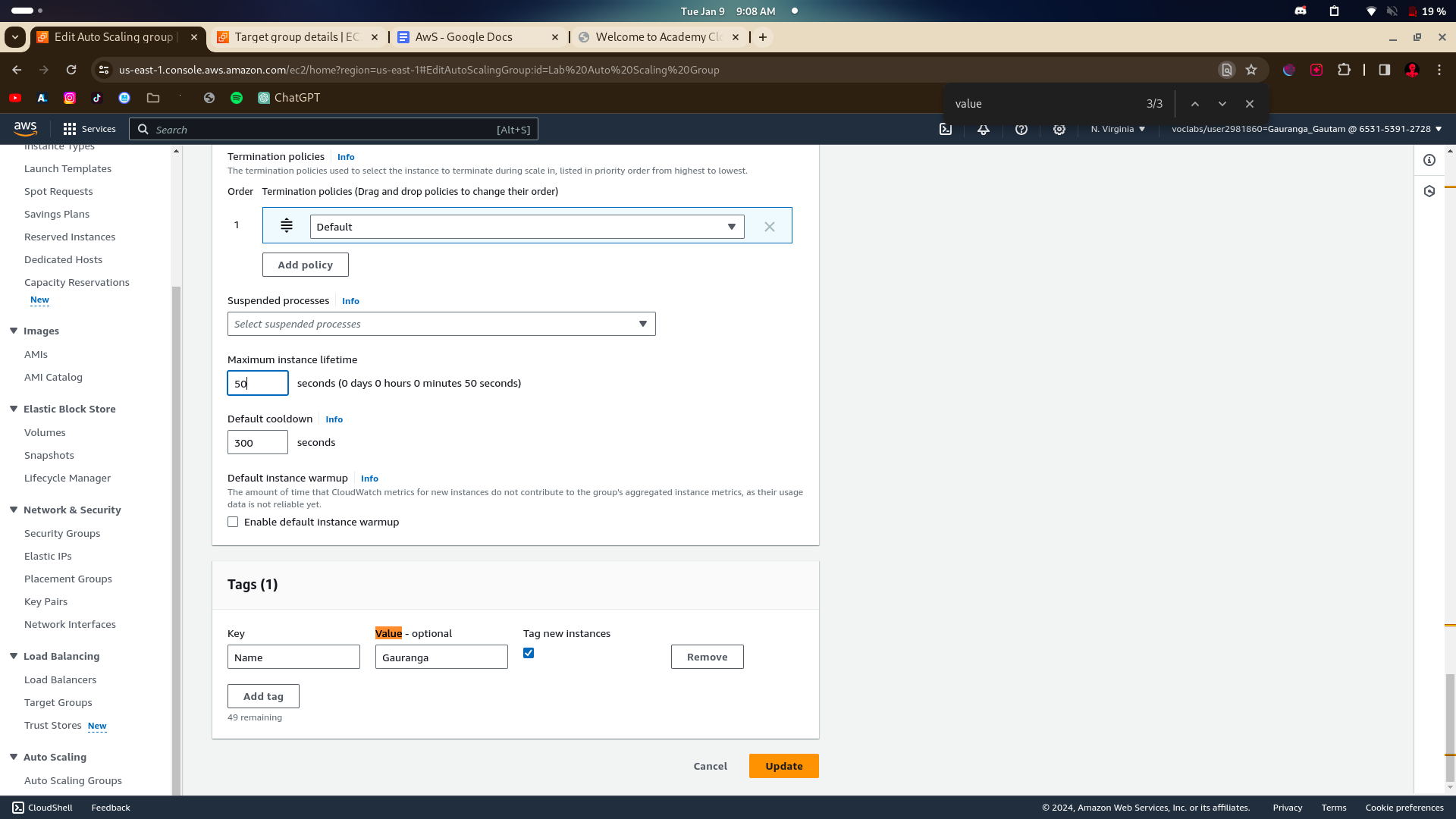Switch to AwS - Google Docs tab
This screenshot has width=1456, height=819.
[463, 37]
